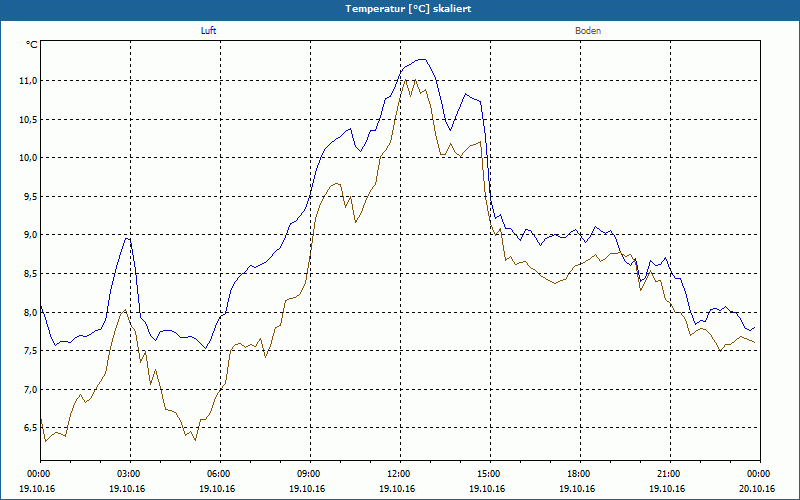Click the 6,5 y-axis value

tap(30, 428)
